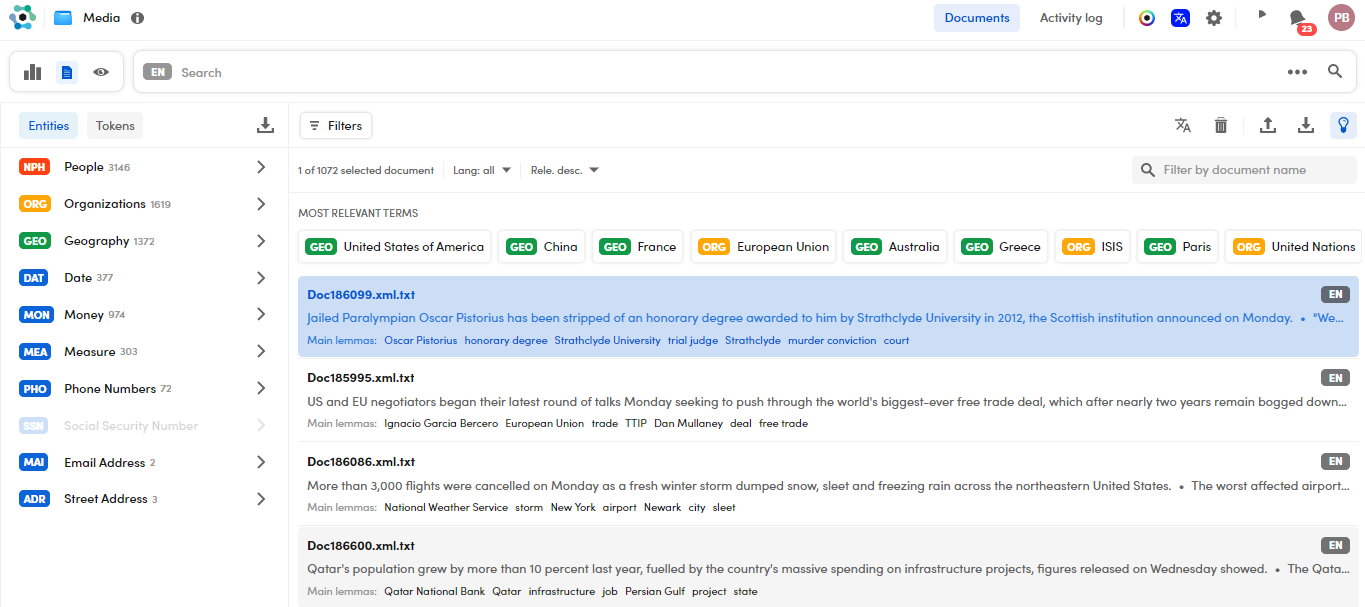This screenshot has height=607, width=1365.
Task: Click the Filters button
Action: (x=336, y=126)
